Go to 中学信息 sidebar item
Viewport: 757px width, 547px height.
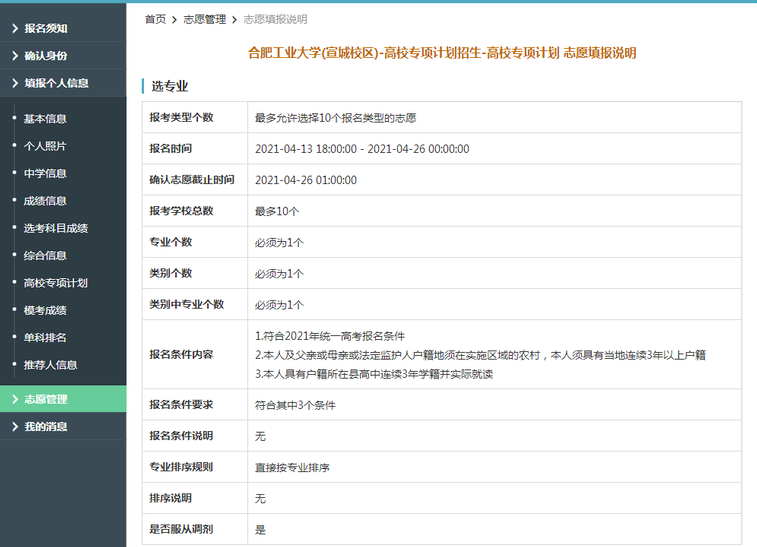(x=45, y=173)
